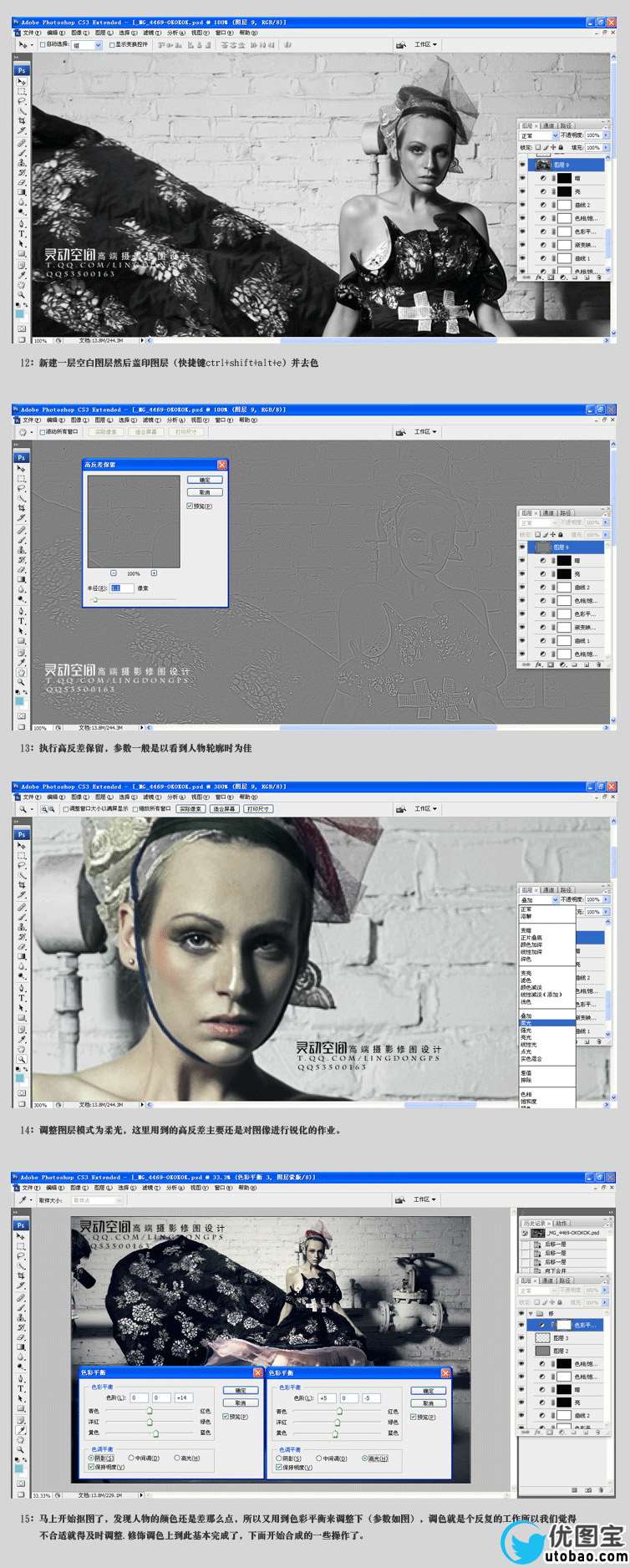Screen dimensions: 630x1568
Task: Click trash icon in step 13 layers panel
Action: pos(601,664)
